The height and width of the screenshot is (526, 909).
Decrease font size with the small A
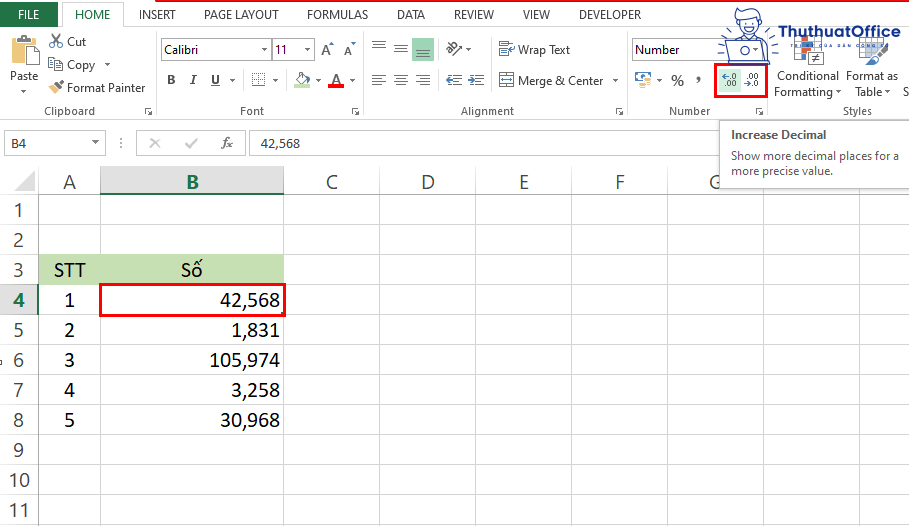[x=348, y=50]
